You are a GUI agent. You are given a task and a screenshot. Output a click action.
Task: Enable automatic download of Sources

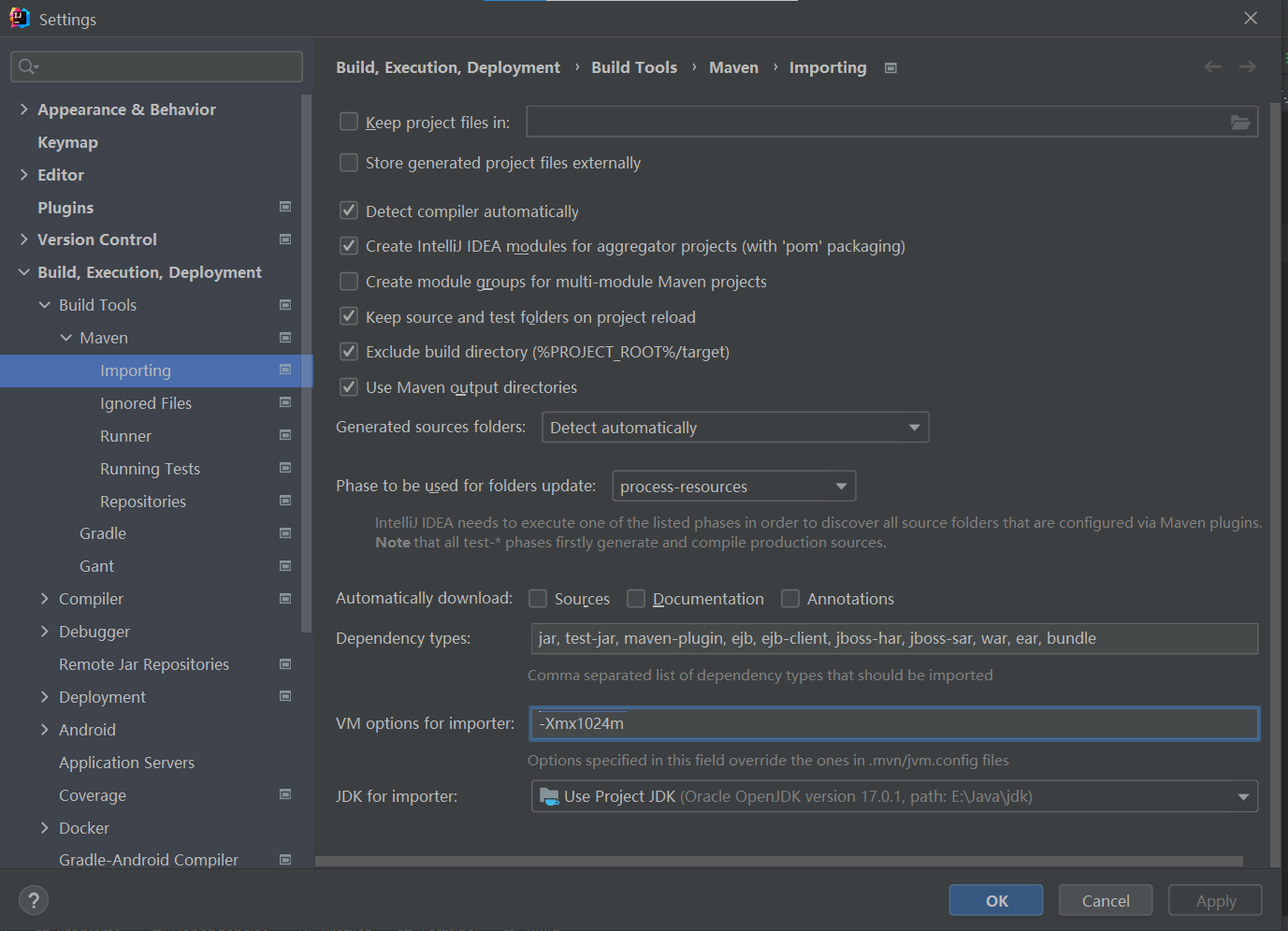tap(538, 599)
